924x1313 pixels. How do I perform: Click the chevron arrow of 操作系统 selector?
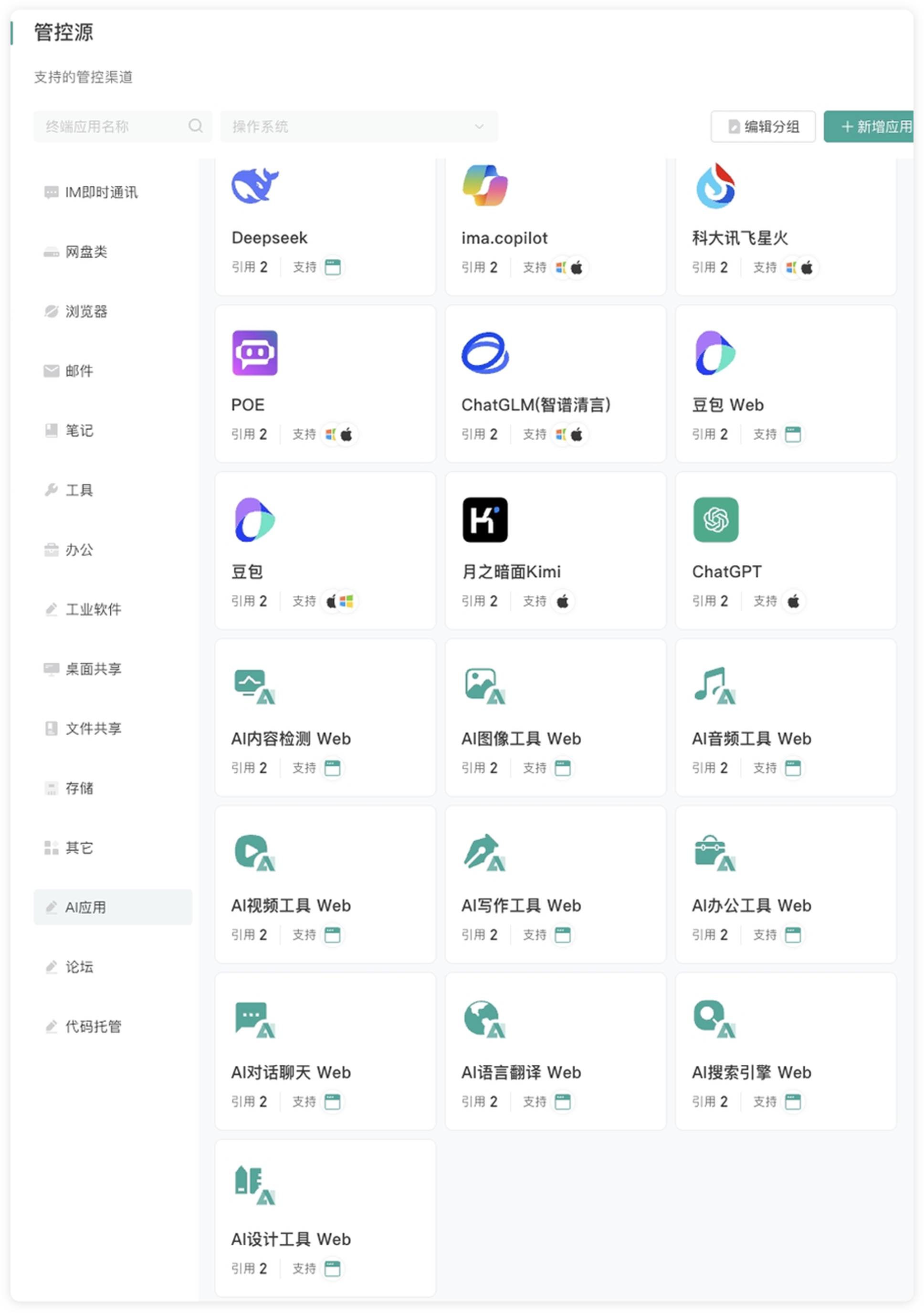pyautogui.click(x=479, y=127)
